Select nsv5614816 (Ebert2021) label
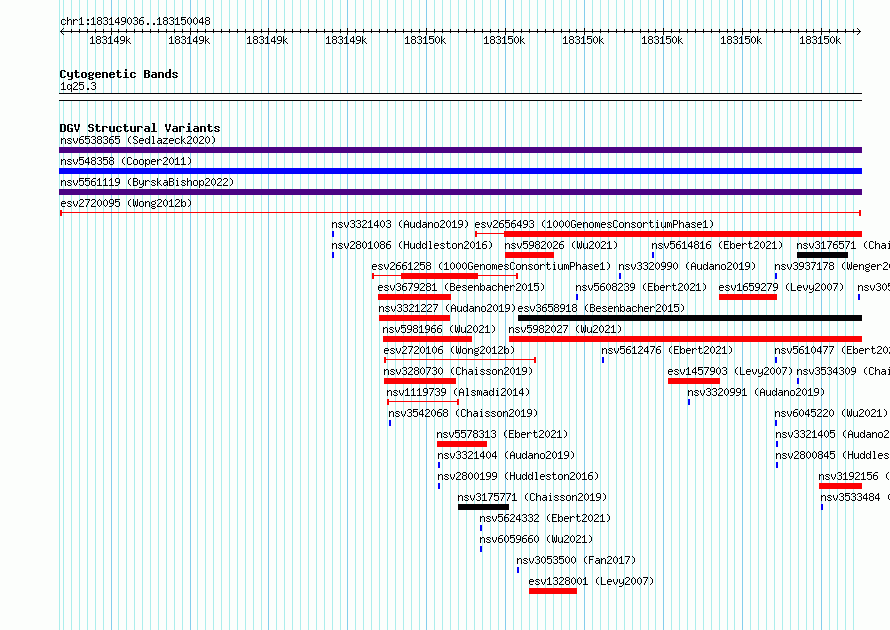 717,245
